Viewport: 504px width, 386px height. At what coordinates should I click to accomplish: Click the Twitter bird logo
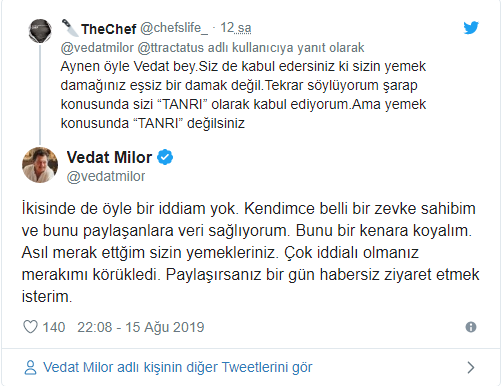471,28
